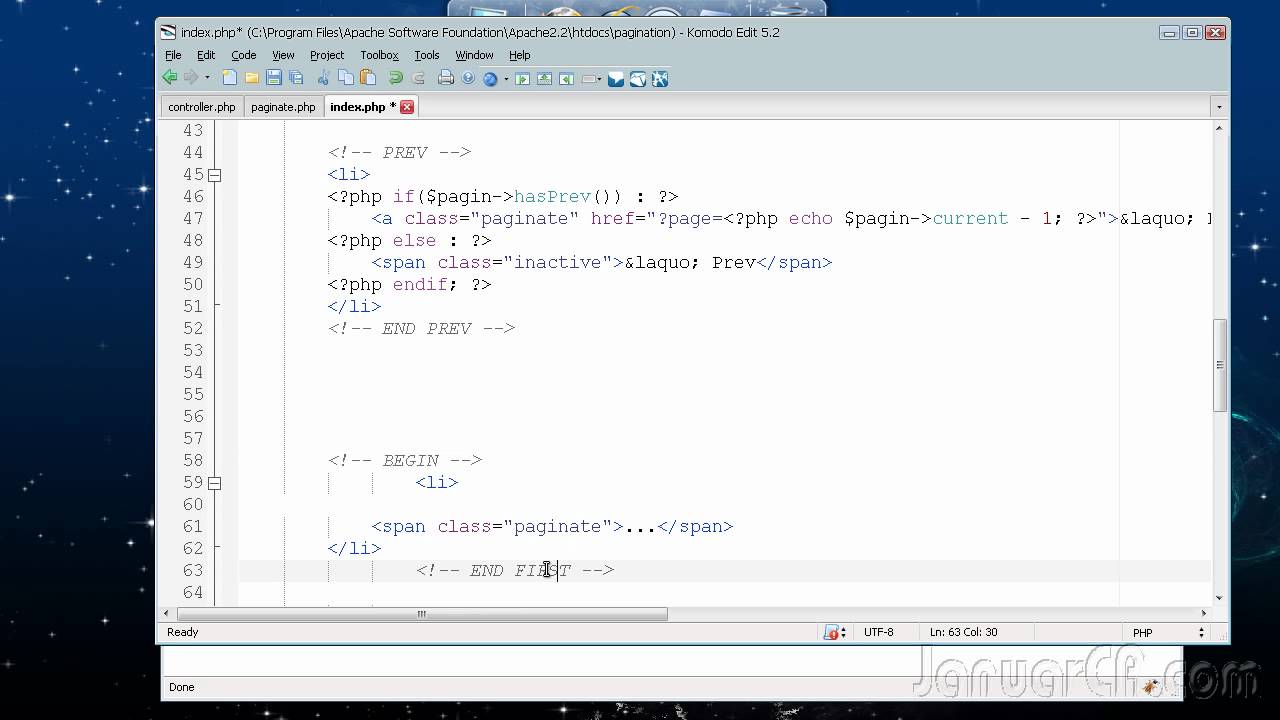Click the editor's scroll-right arrow
Image resolution: width=1280 pixels, height=720 pixels.
(1203, 614)
